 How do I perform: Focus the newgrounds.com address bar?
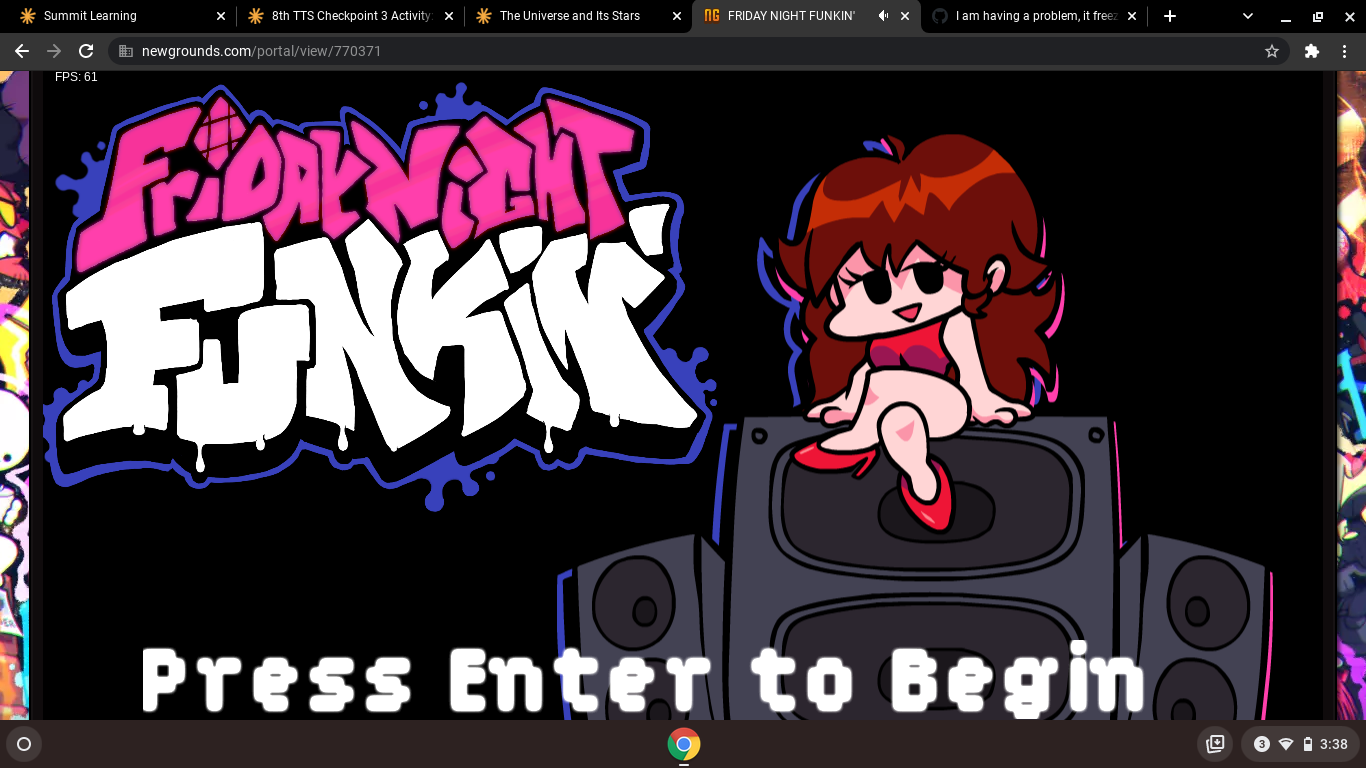point(700,51)
